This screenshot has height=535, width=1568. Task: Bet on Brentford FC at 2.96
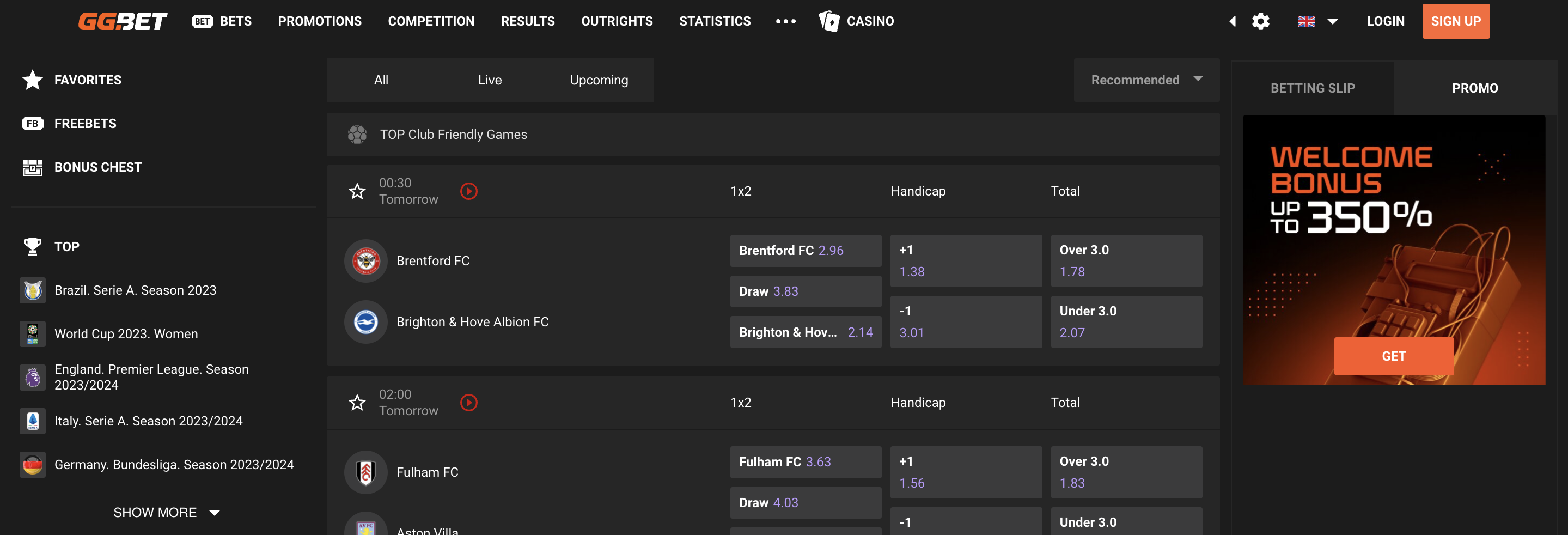806,251
